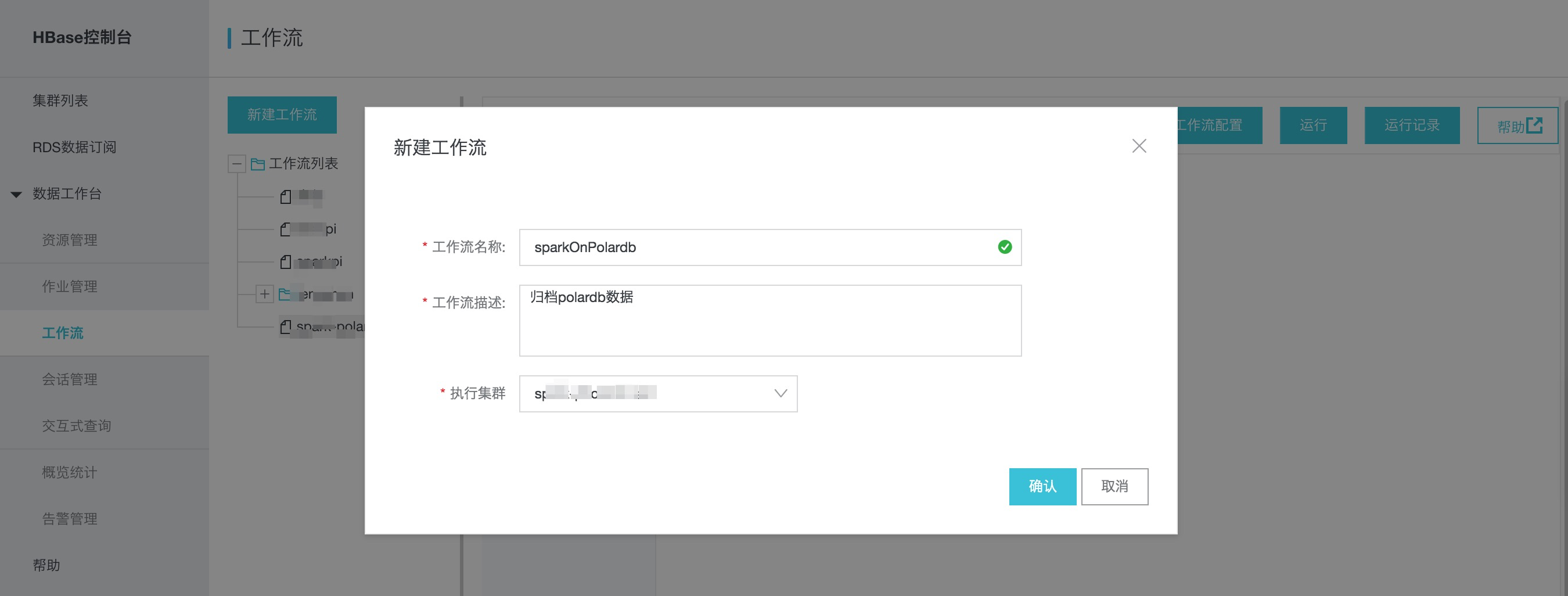
Task: Open 交互式查询 from the sidebar
Action: click(x=77, y=426)
